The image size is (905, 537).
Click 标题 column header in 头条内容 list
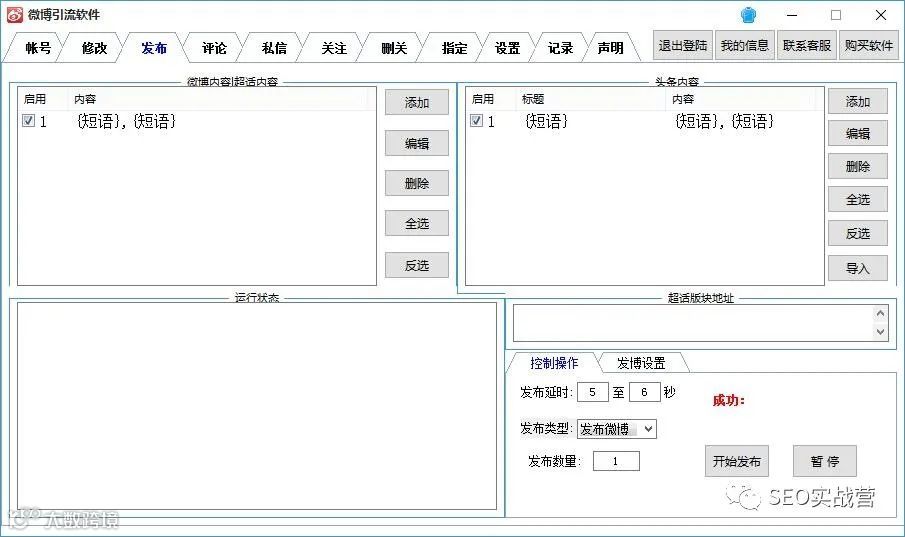[x=590, y=99]
